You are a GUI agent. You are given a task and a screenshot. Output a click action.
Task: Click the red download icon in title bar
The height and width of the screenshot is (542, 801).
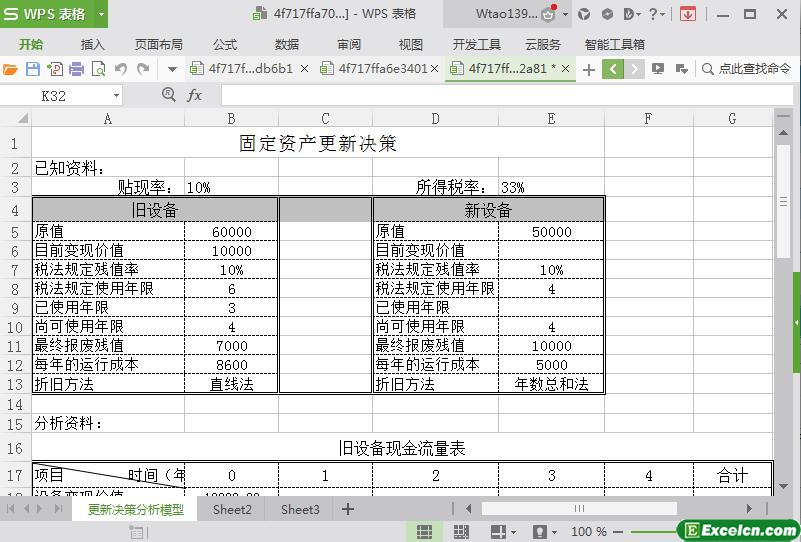[688, 14]
